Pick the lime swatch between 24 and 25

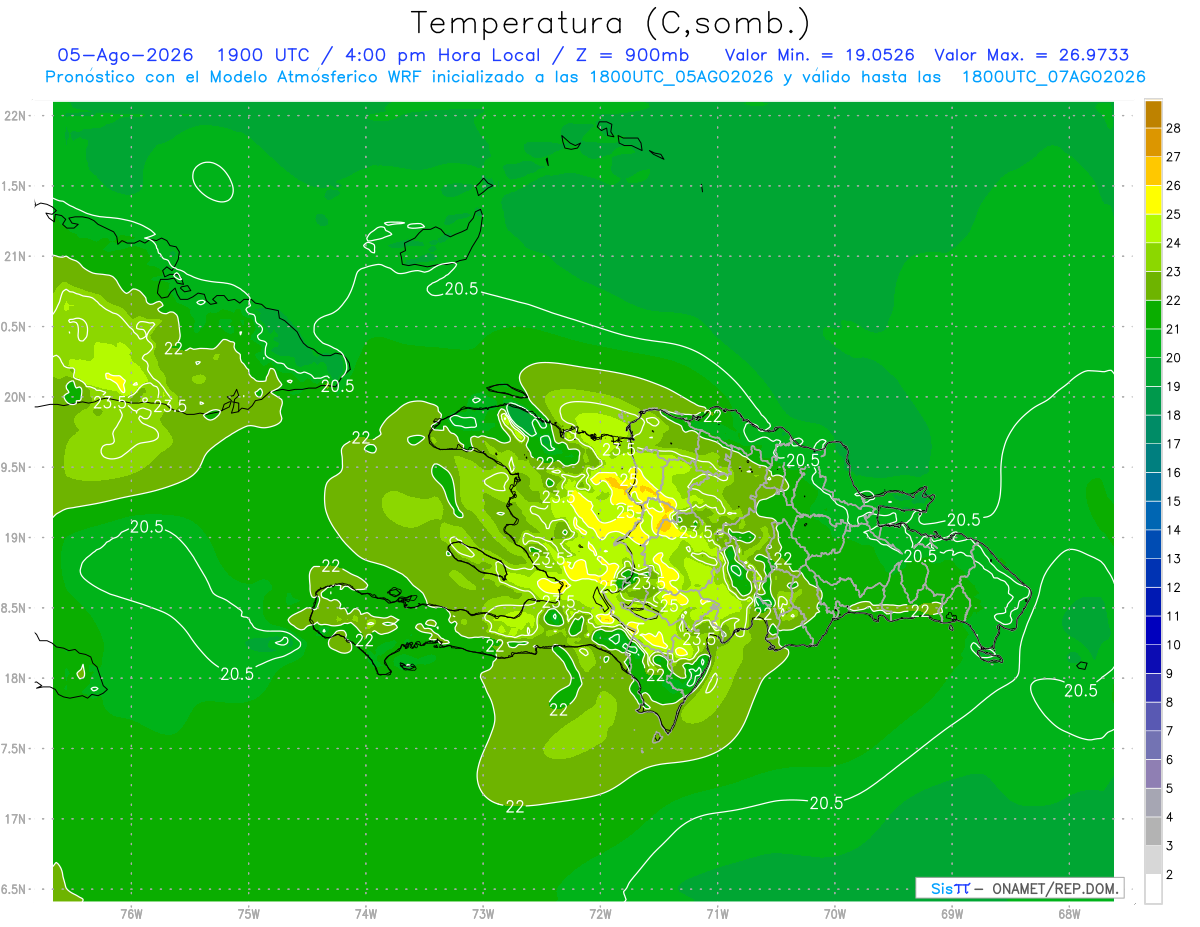1153,229
